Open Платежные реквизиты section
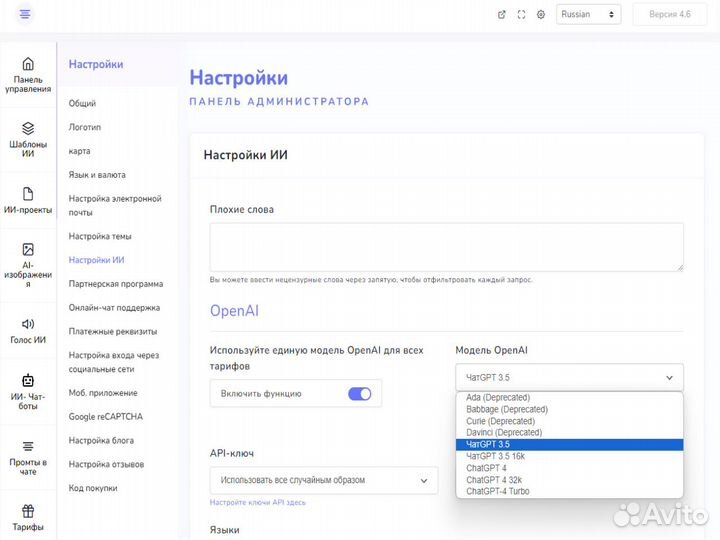The image size is (720, 540). click(112, 332)
